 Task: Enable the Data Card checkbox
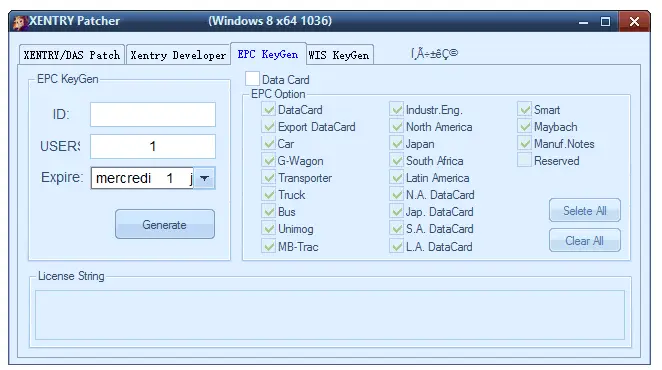[x=252, y=79]
